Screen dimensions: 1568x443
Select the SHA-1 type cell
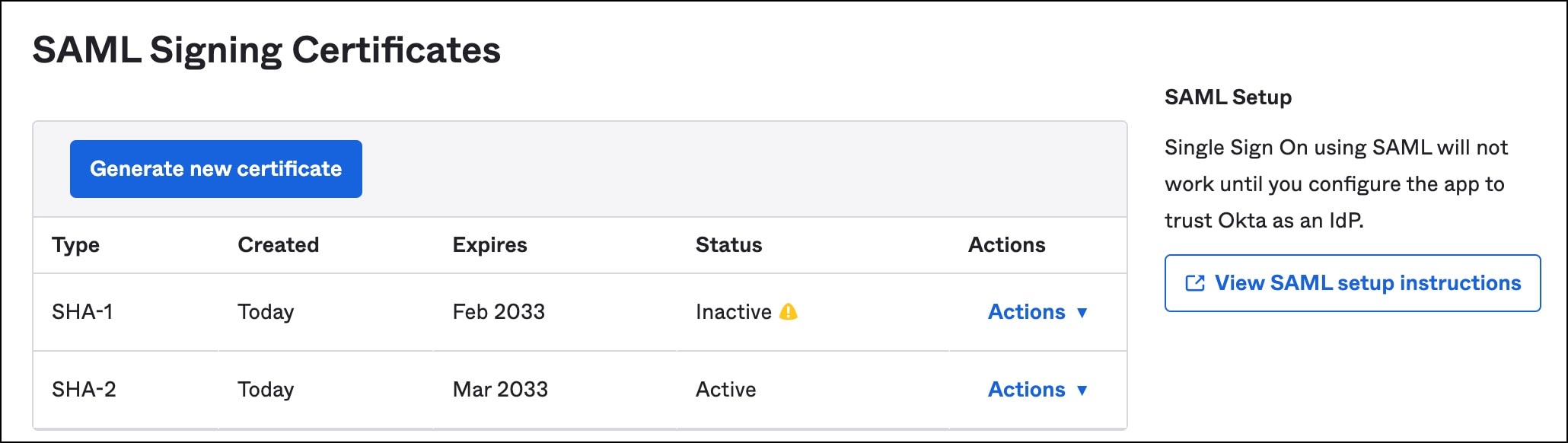click(82, 311)
